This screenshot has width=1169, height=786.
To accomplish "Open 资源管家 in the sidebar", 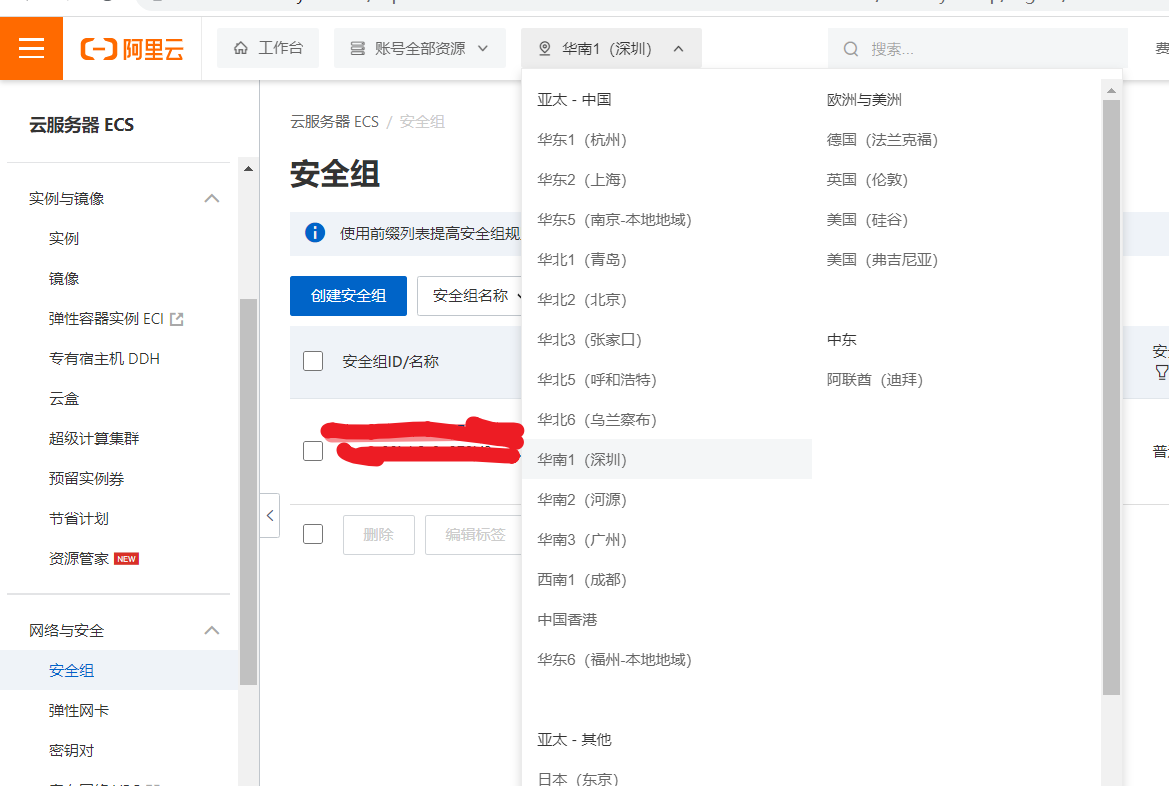I will coord(79,559).
